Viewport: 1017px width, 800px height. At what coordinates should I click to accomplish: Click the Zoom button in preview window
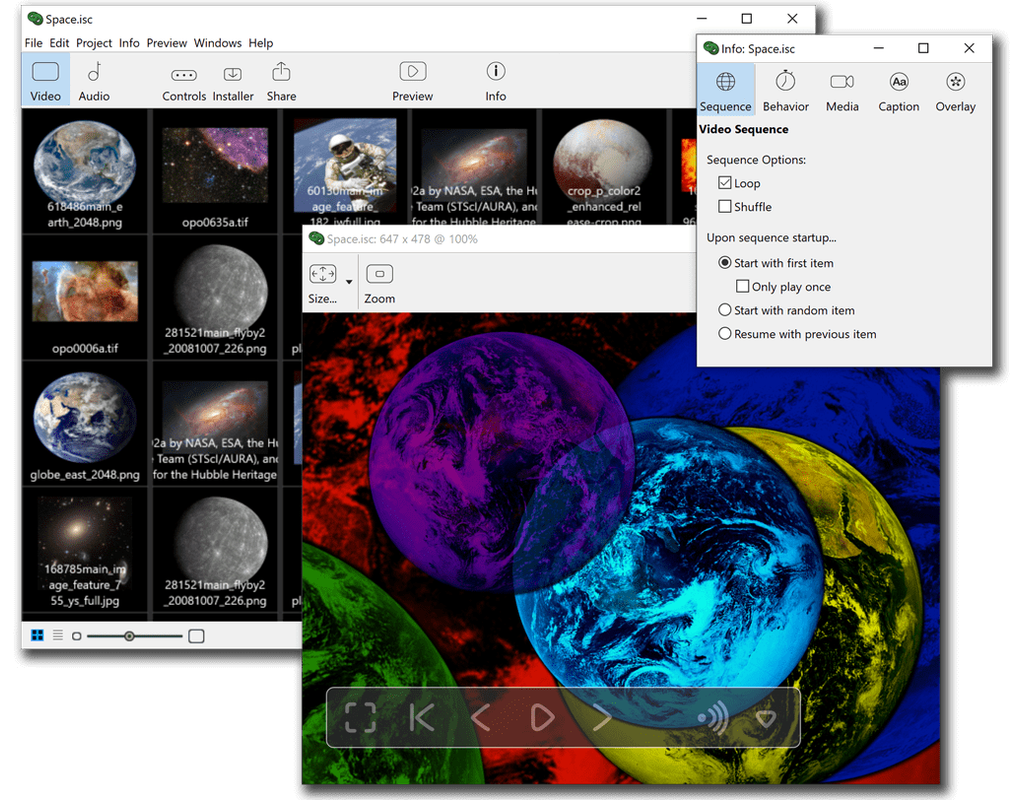point(379,283)
